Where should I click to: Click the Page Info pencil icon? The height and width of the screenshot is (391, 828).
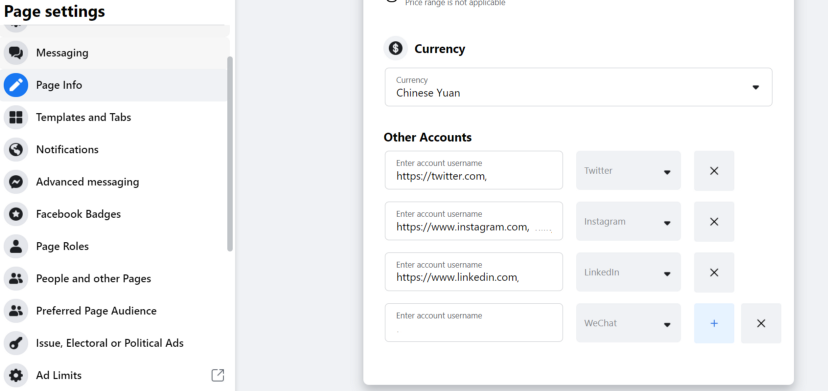point(16,85)
